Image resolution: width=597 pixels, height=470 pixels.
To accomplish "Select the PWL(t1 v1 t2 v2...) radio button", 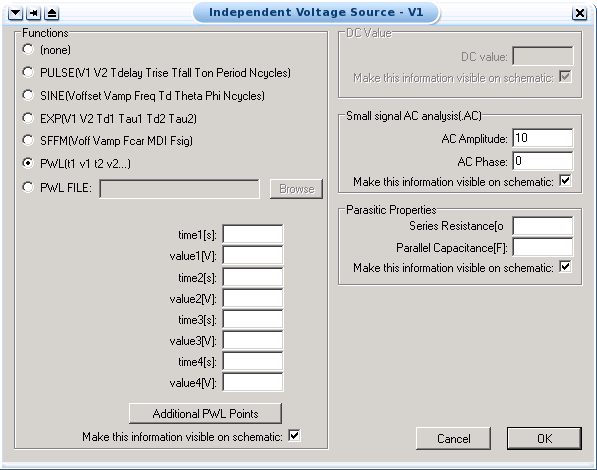I will coord(28,163).
